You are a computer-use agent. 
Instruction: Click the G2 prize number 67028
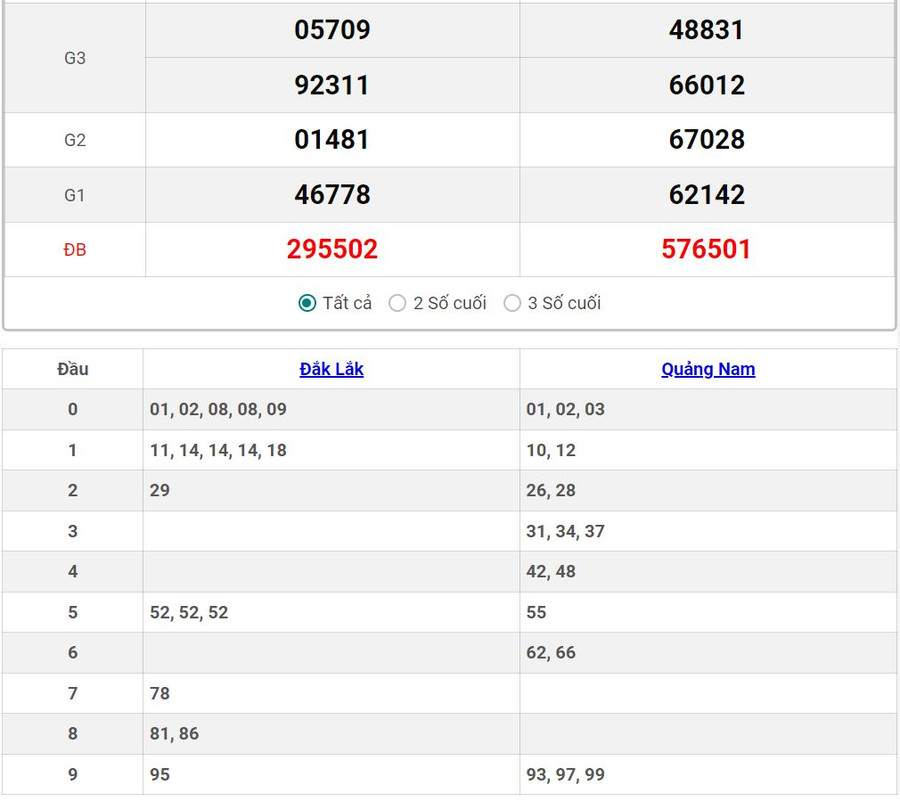coord(706,139)
